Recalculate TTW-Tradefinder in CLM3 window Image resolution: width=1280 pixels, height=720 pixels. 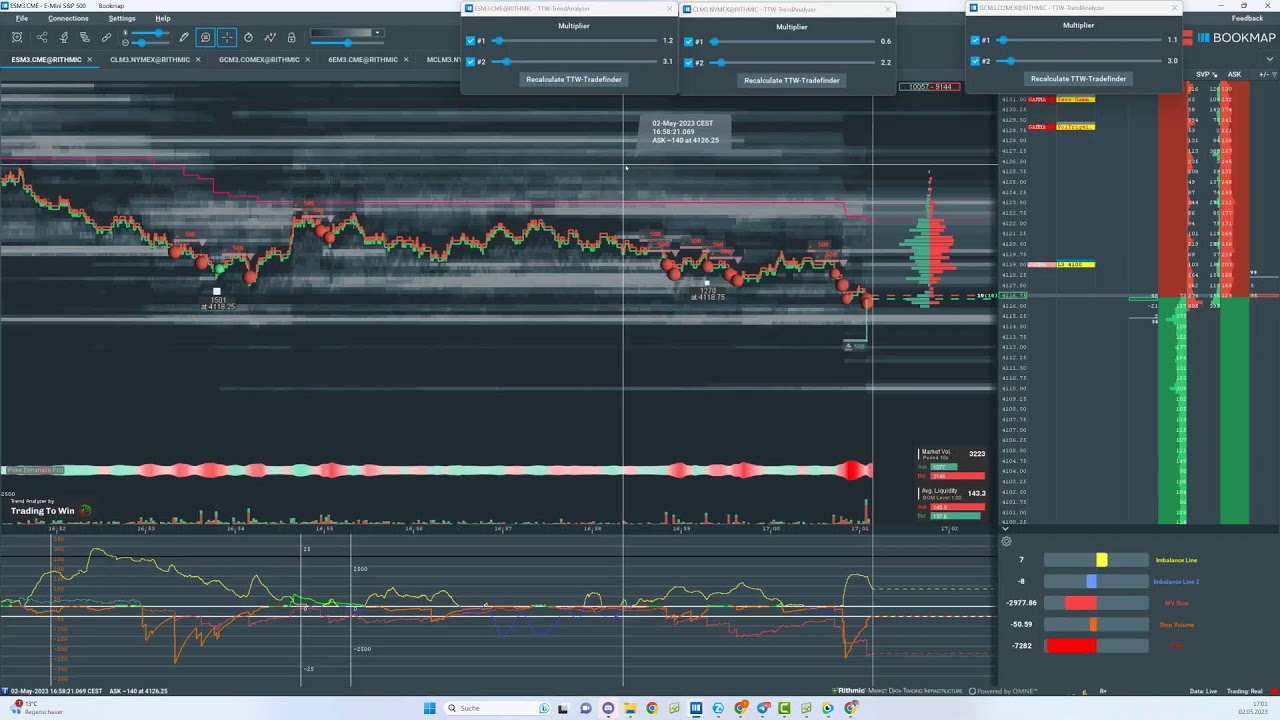[792, 80]
